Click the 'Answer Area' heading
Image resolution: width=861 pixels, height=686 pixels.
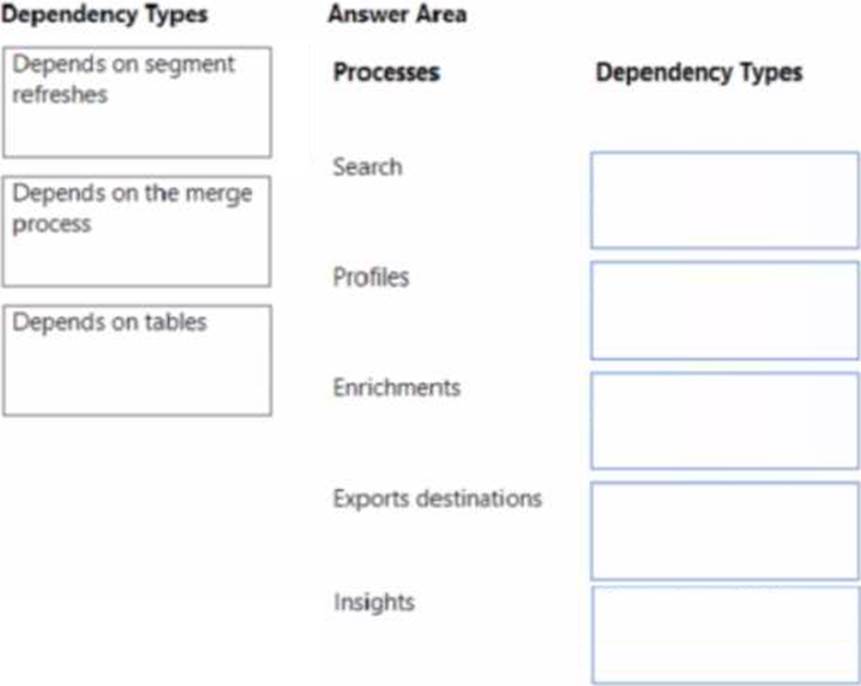pos(398,14)
